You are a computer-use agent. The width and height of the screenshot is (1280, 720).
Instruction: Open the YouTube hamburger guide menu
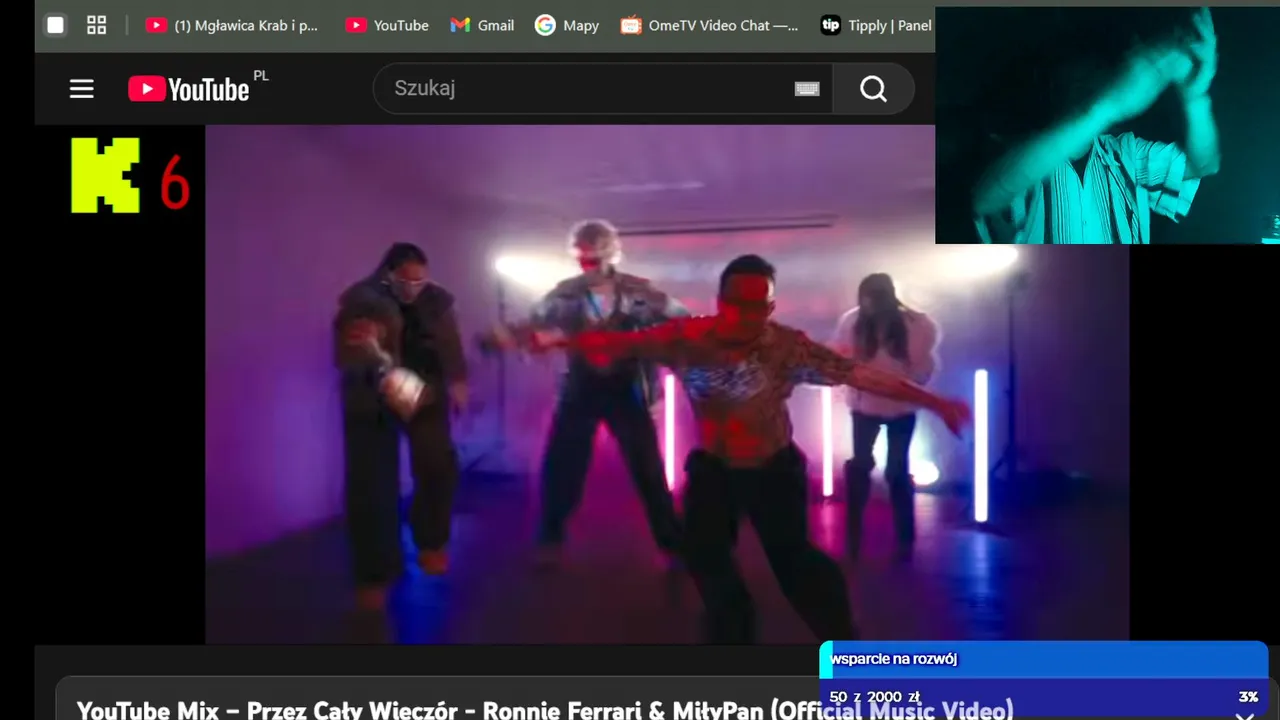point(81,89)
